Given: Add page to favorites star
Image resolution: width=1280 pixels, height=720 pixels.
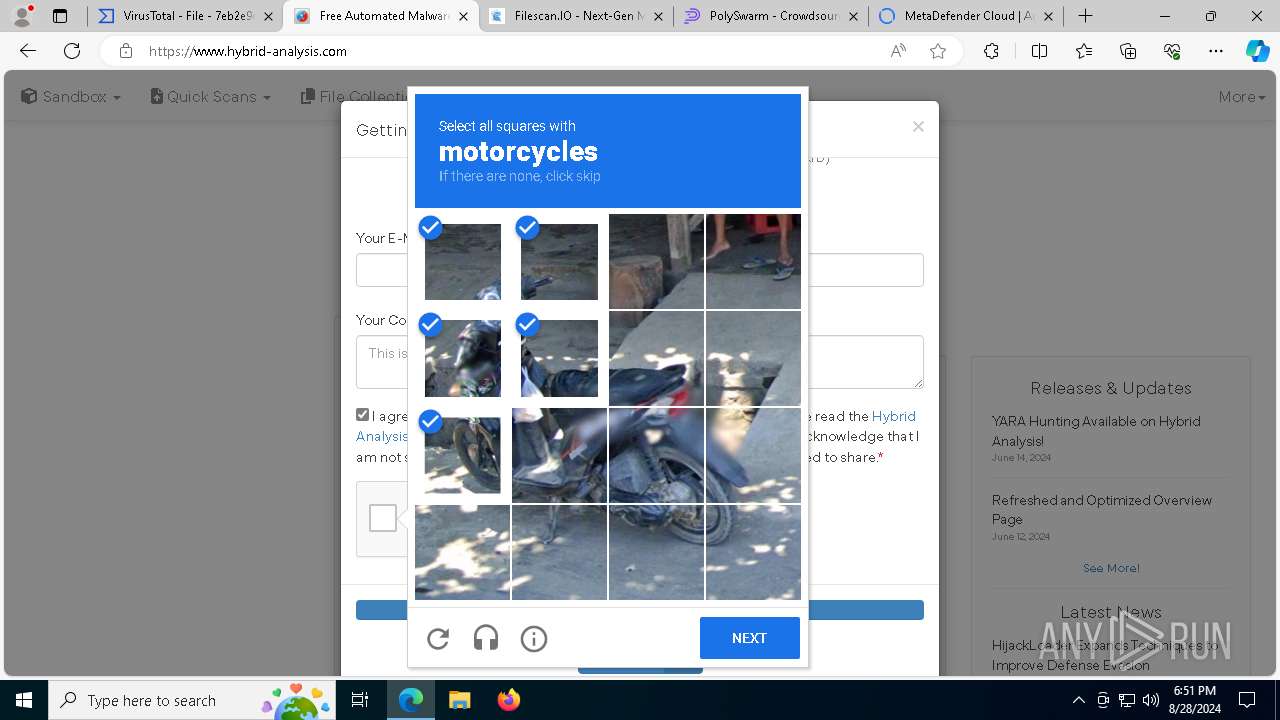Looking at the screenshot, I should pos(938,51).
